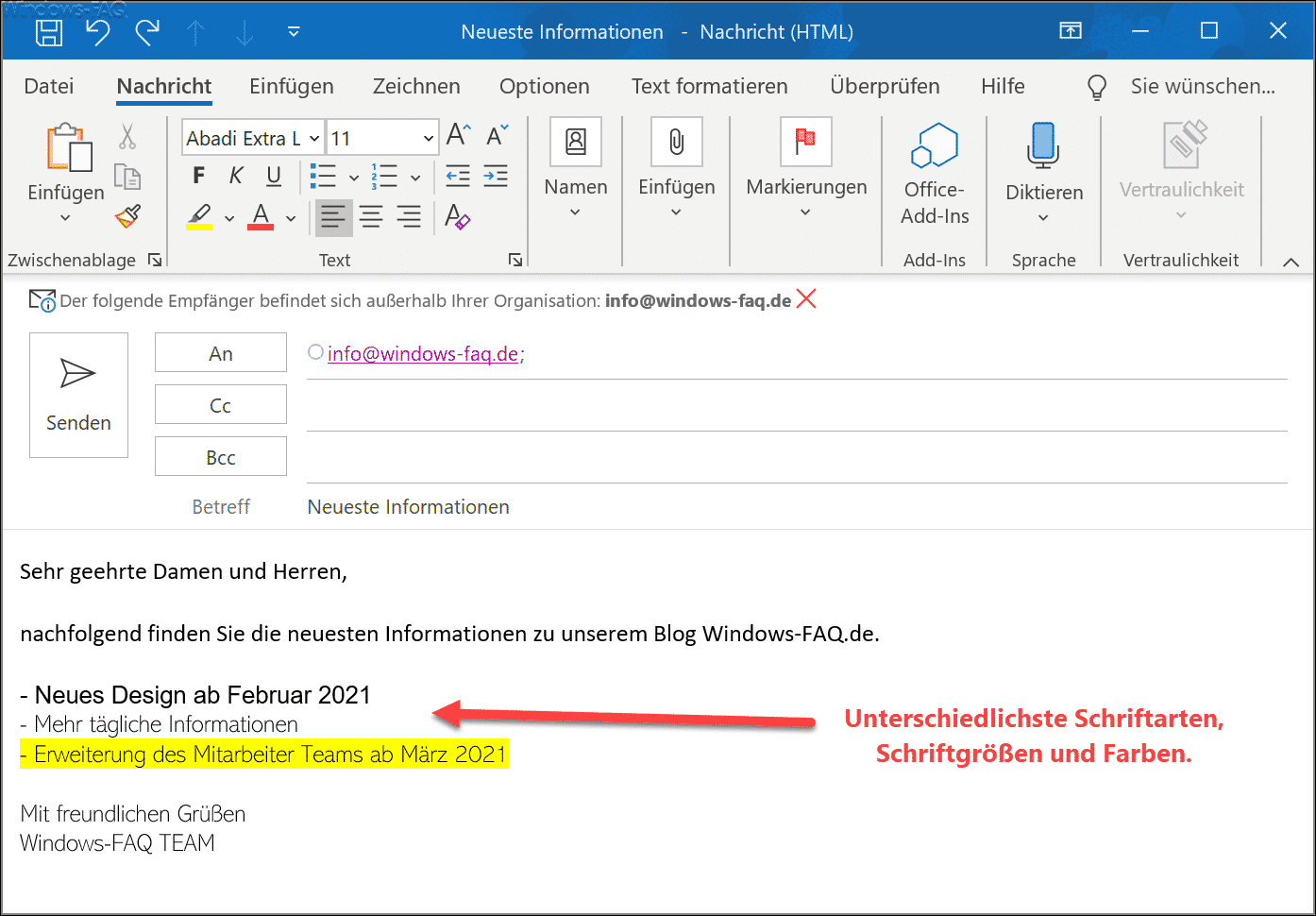Toggle align right

[409, 217]
